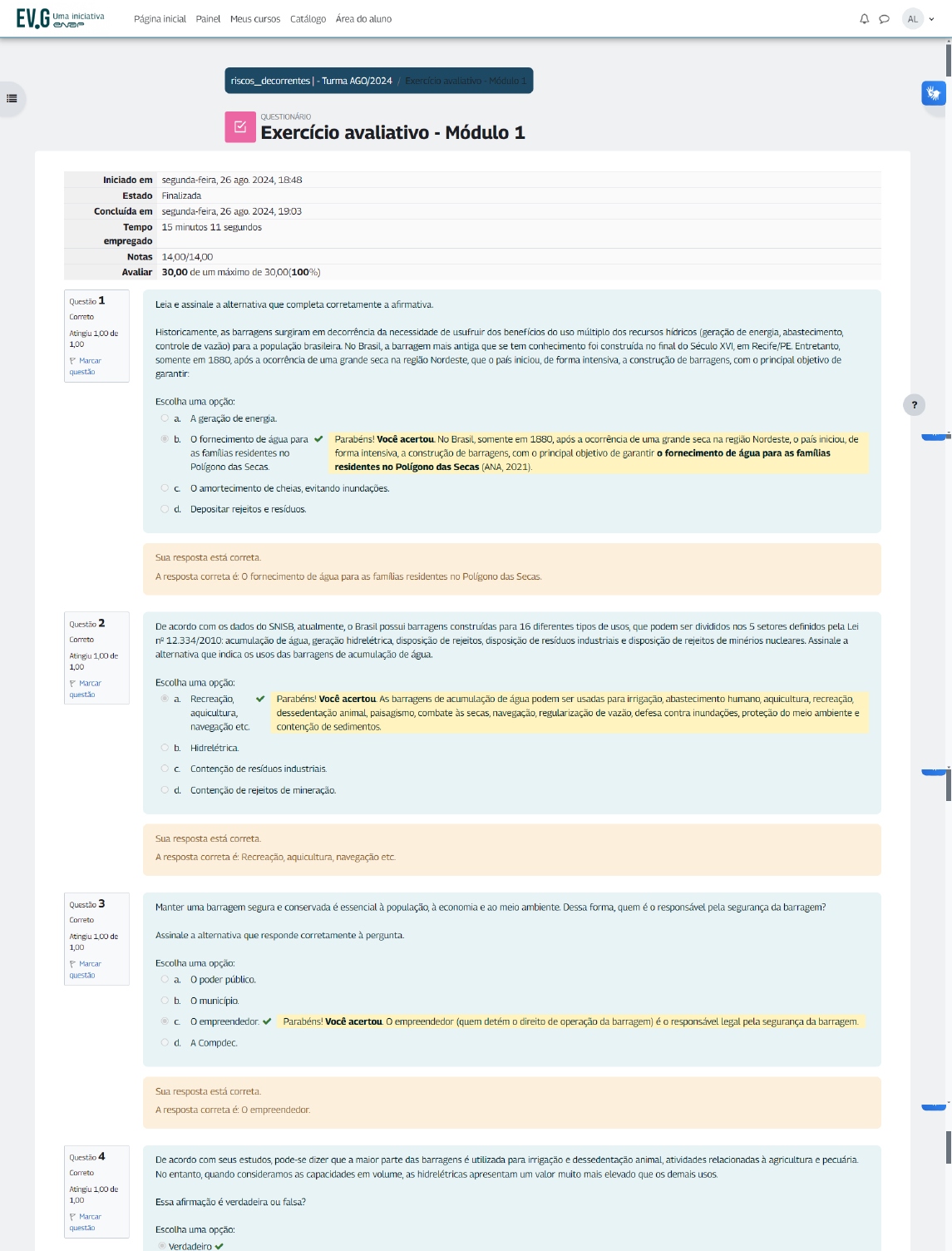
Task: Open the course index drawer icon
Action: [12, 98]
